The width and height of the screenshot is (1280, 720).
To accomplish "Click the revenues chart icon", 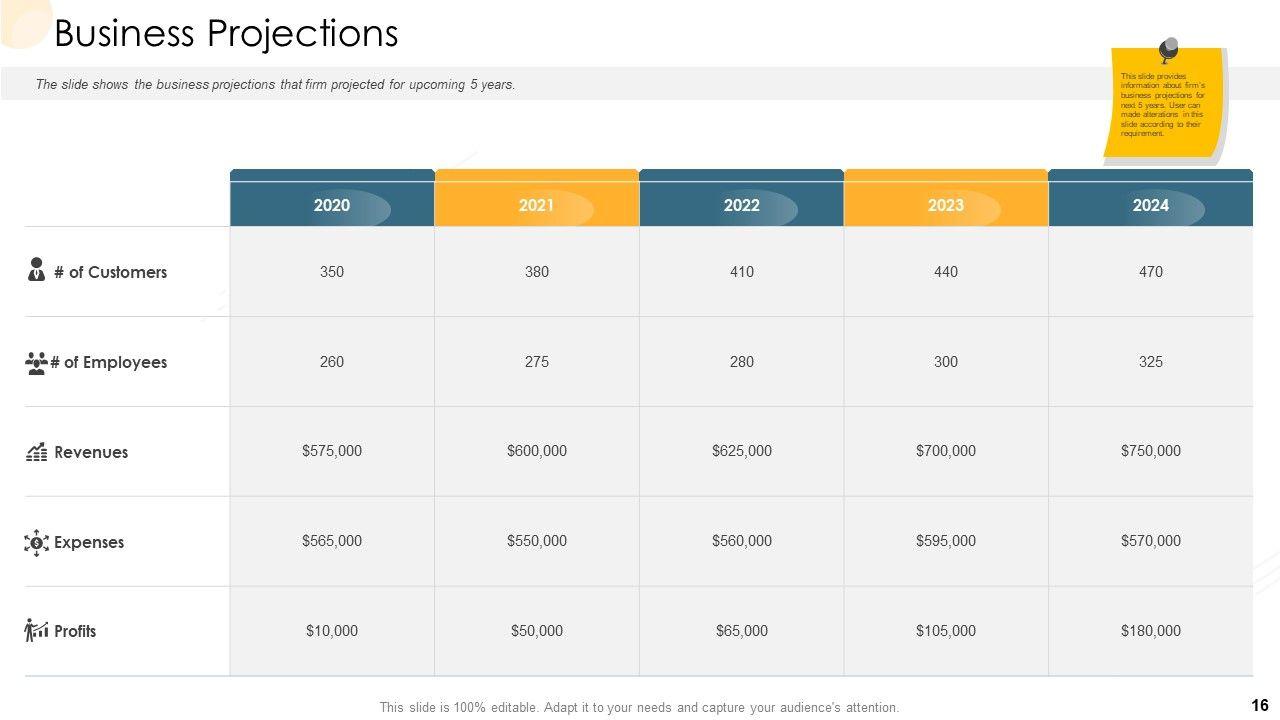I will click(36, 453).
